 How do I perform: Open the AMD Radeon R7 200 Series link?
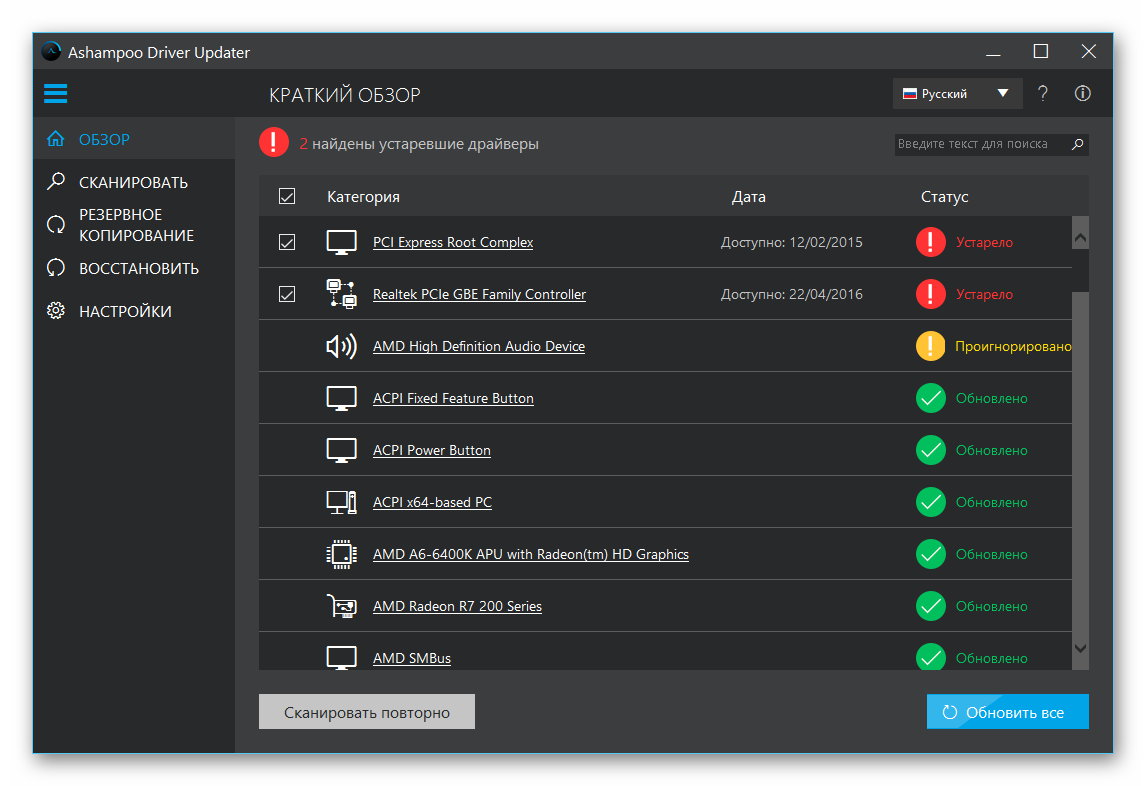[x=457, y=606]
